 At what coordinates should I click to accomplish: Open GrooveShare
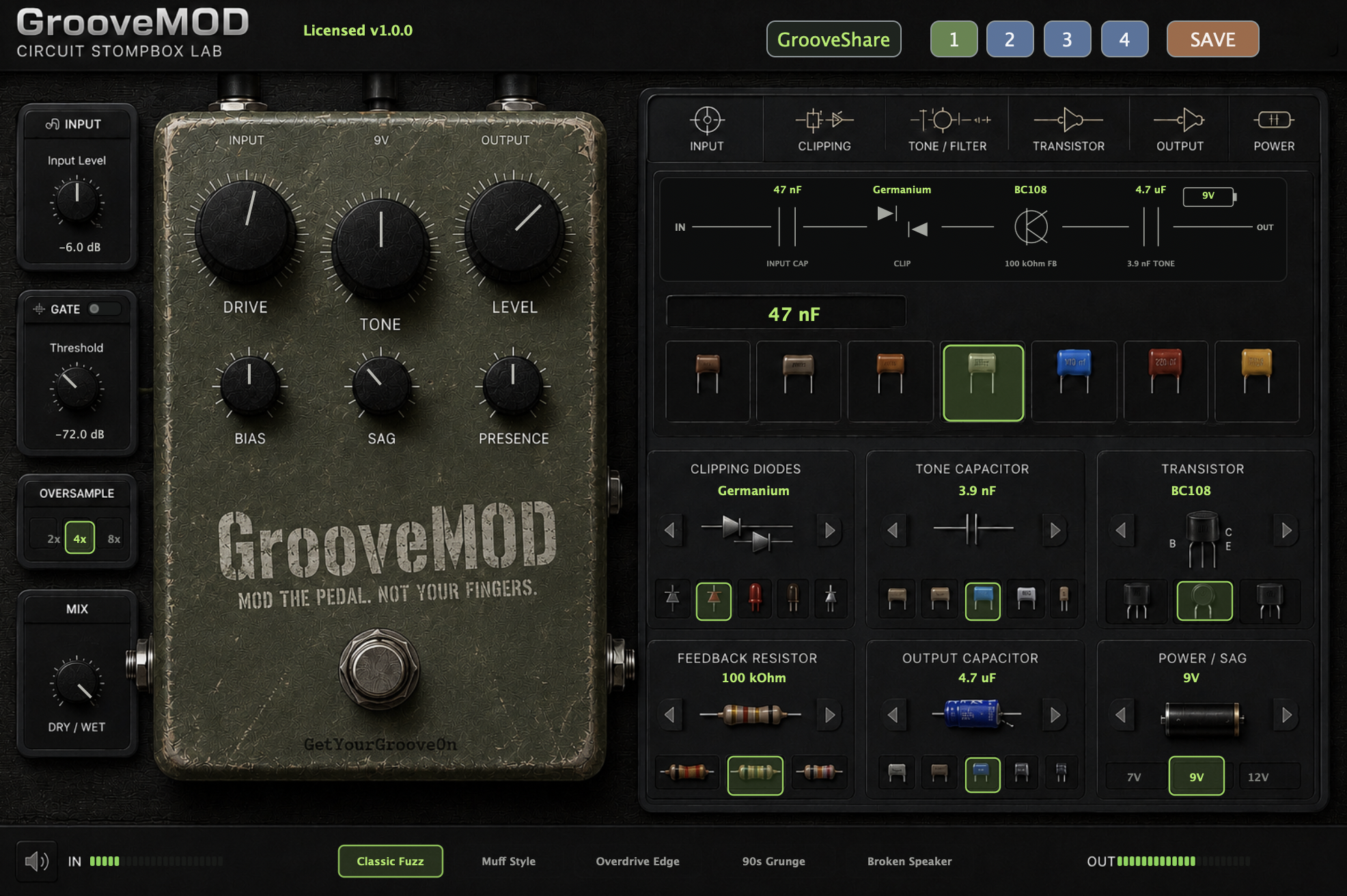[x=833, y=40]
